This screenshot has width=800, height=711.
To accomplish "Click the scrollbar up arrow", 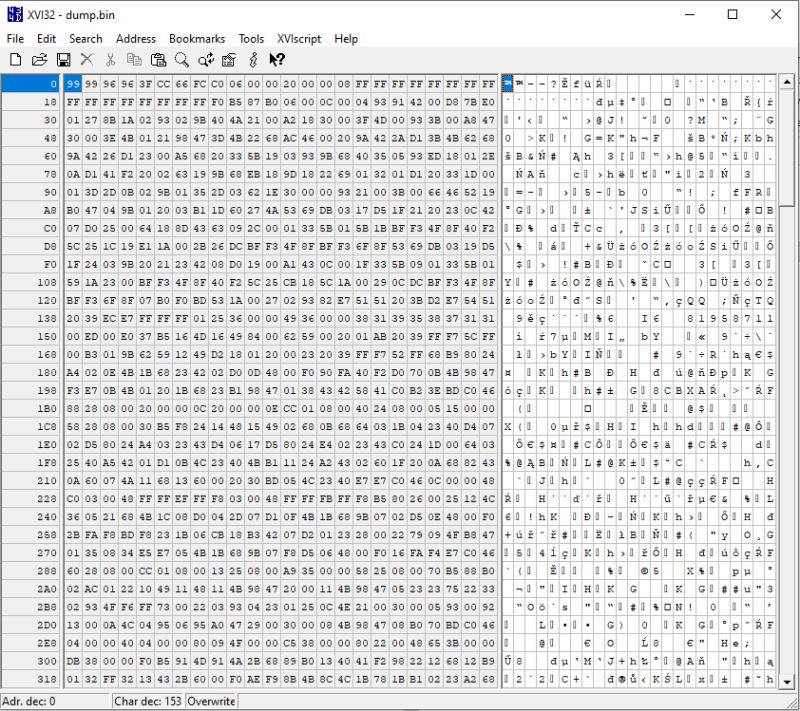I will pyautogui.click(x=787, y=82).
